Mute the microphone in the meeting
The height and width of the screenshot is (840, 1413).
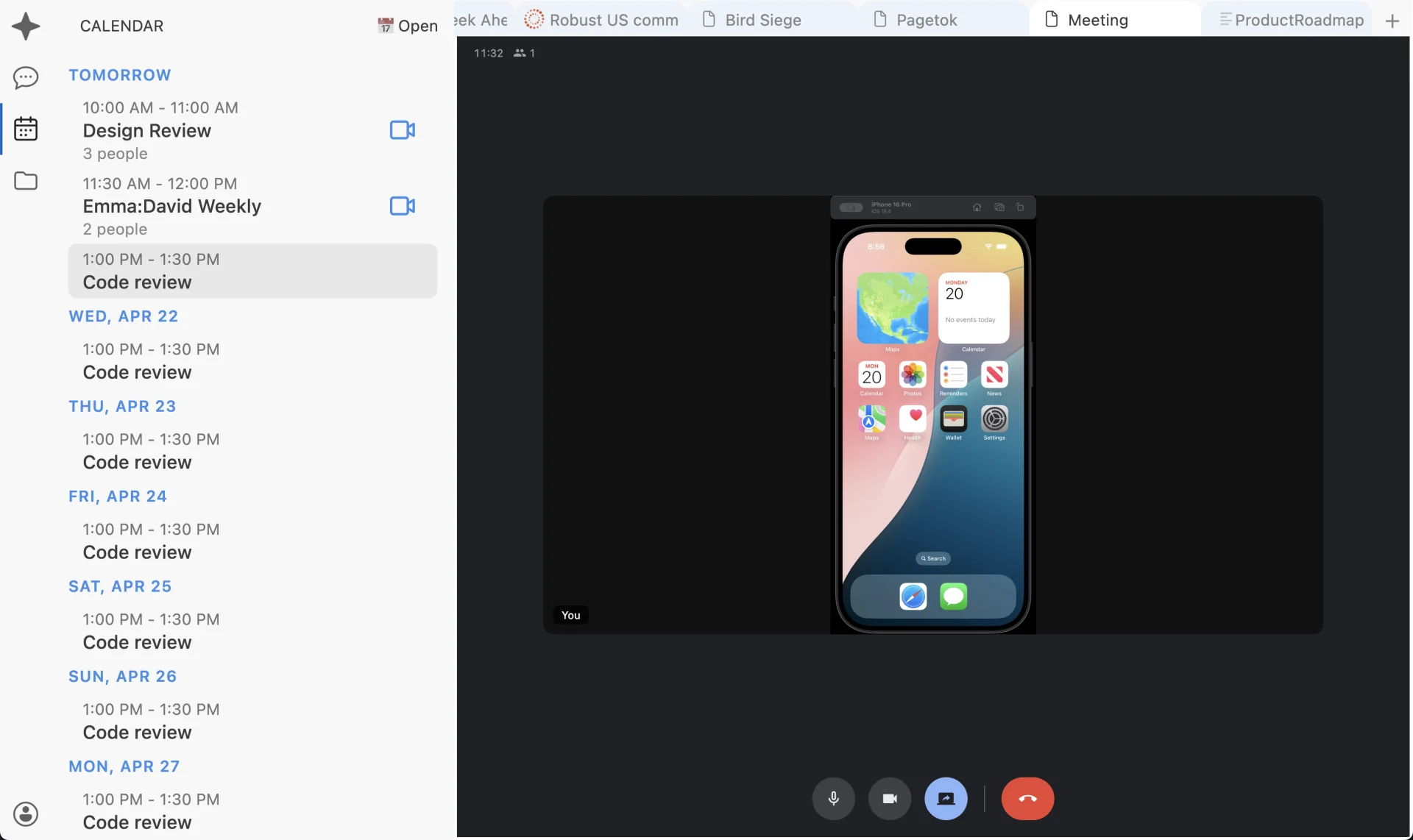[x=833, y=798]
